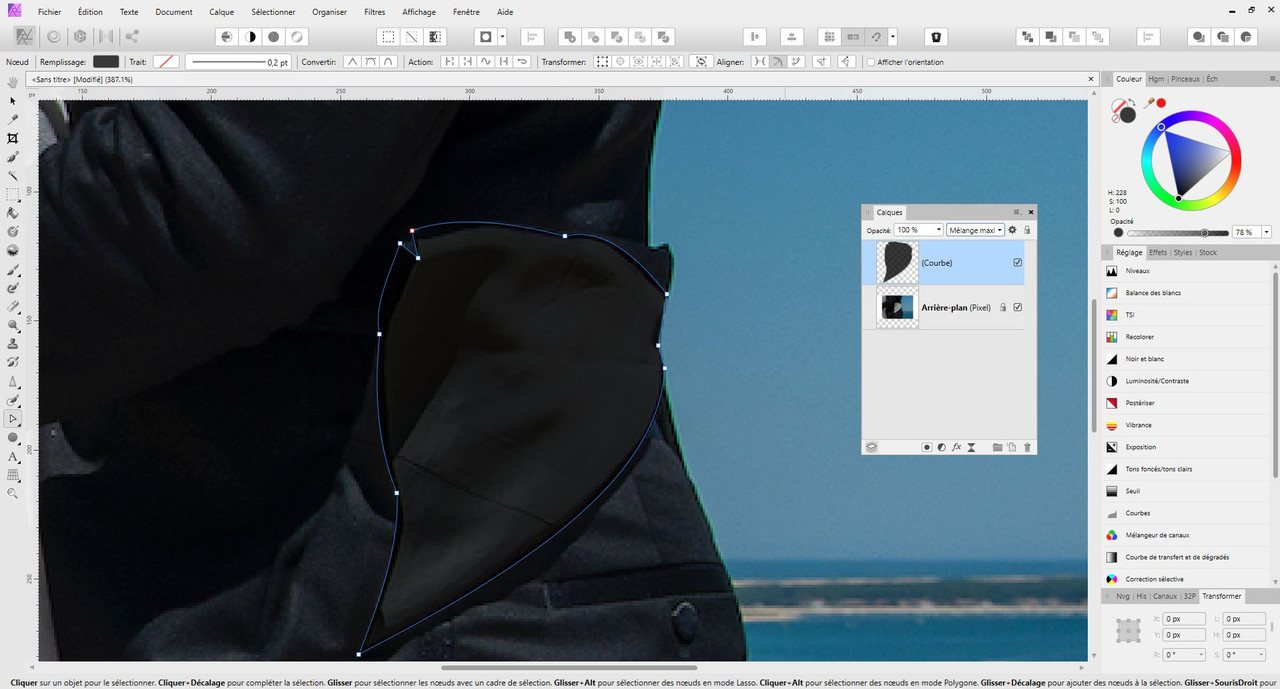Open the Assistant manager tuxedo icon
The image size is (1280, 689).
coord(936,36)
